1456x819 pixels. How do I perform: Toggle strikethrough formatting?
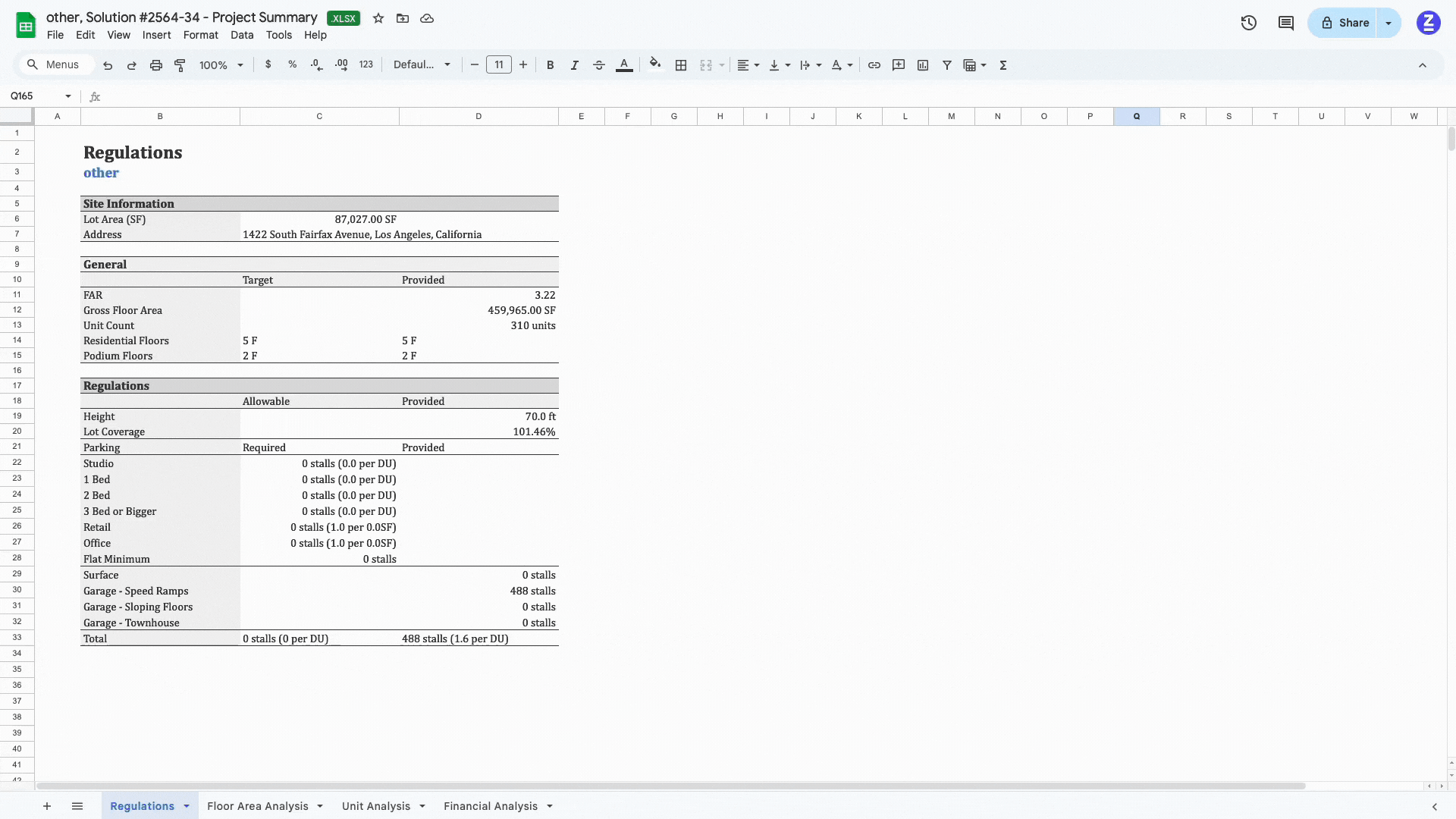coord(599,65)
